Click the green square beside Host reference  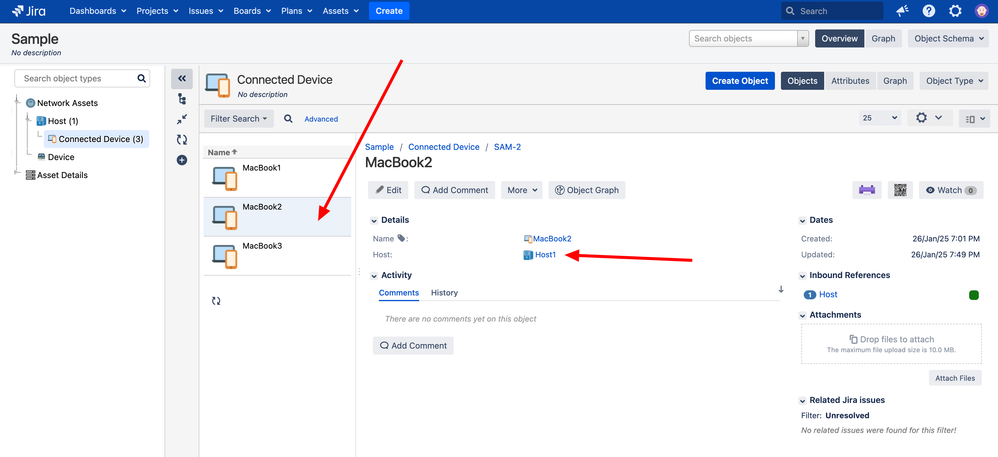click(973, 295)
